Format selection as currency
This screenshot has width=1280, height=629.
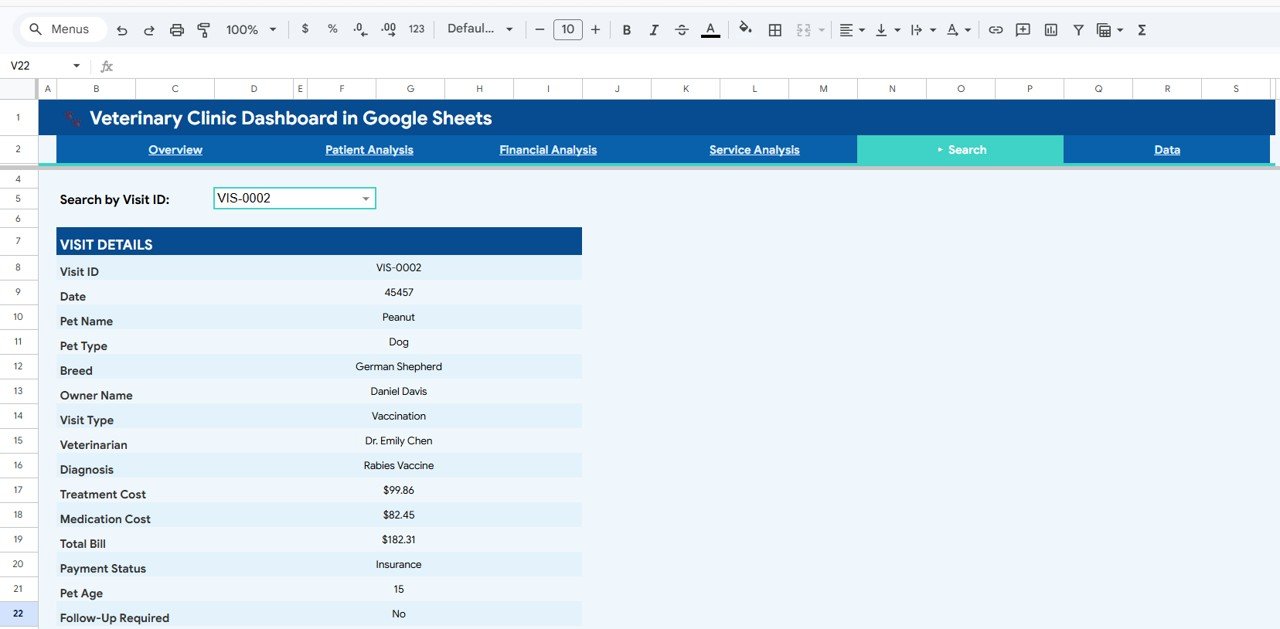[305, 29]
